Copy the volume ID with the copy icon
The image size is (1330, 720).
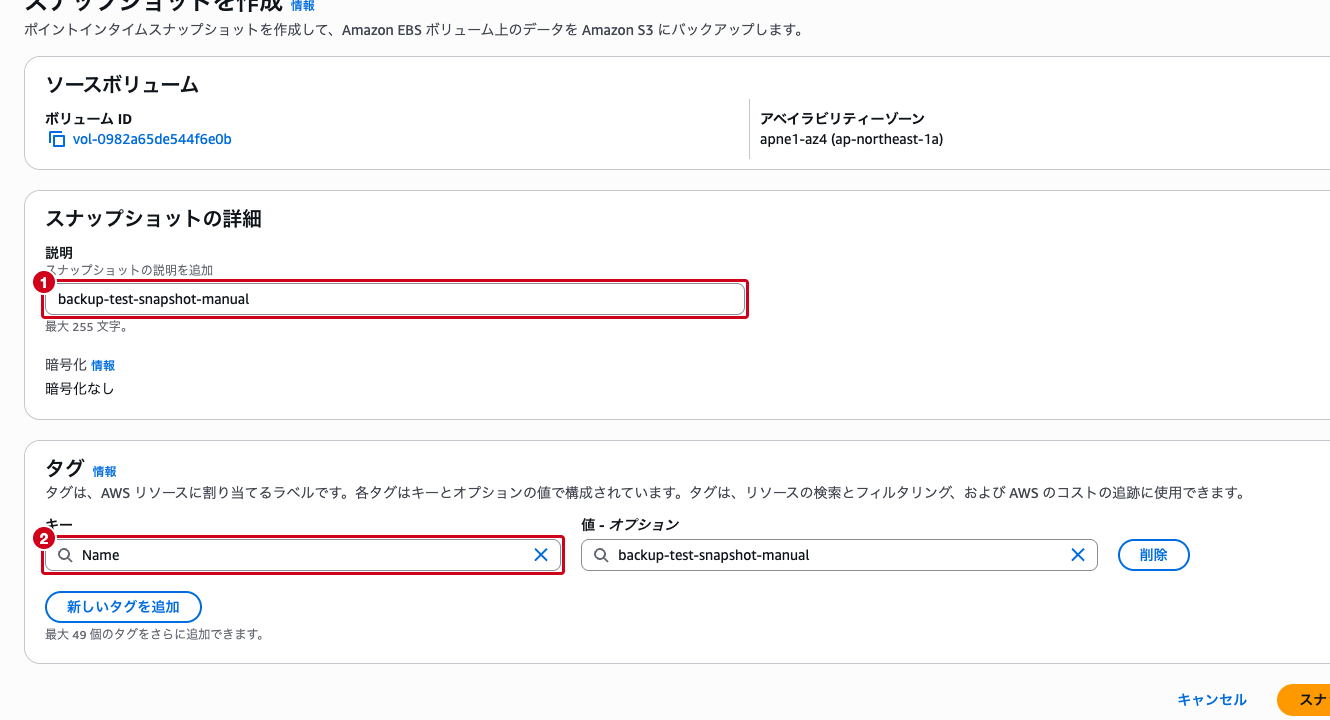click(57, 139)
